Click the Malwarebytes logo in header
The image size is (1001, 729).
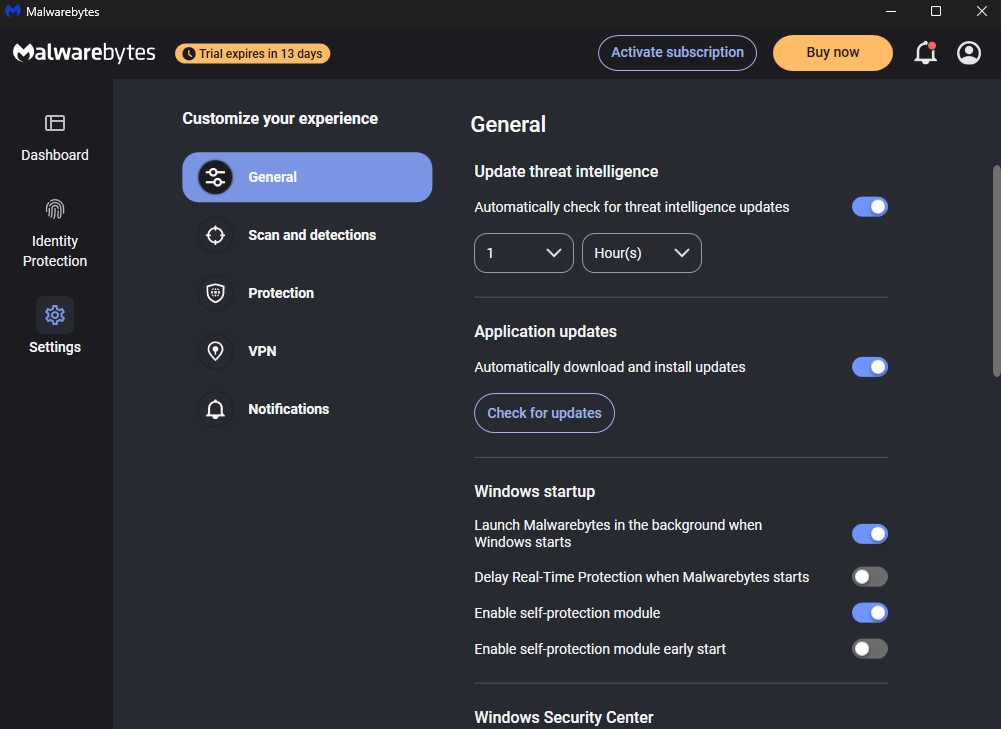coord(84,52)
